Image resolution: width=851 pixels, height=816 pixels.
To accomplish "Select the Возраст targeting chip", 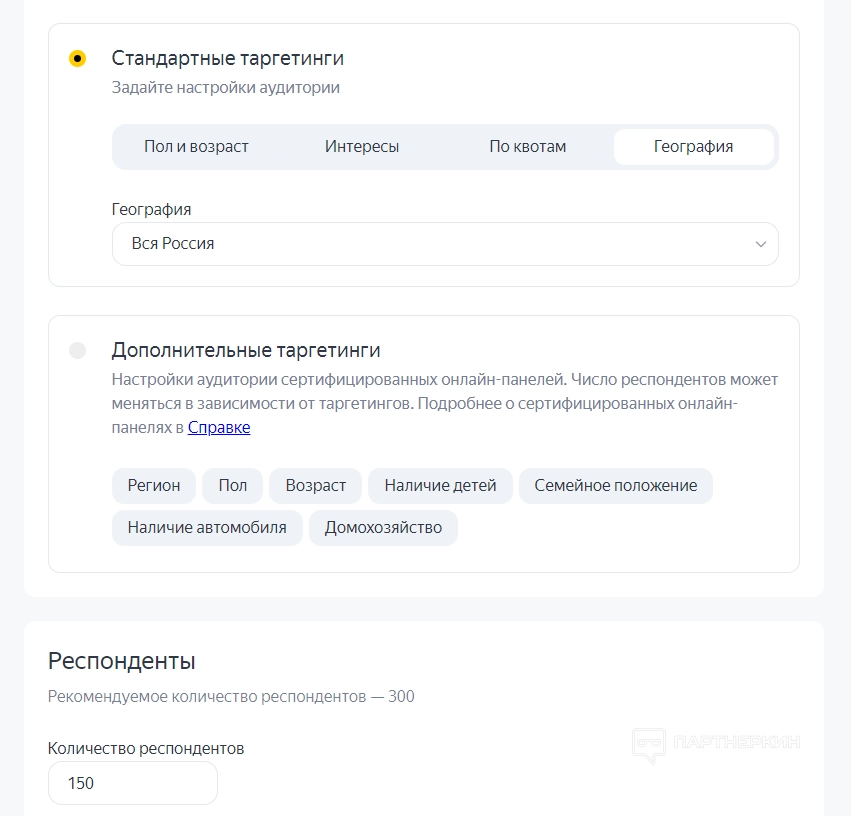I will point(316,486).
